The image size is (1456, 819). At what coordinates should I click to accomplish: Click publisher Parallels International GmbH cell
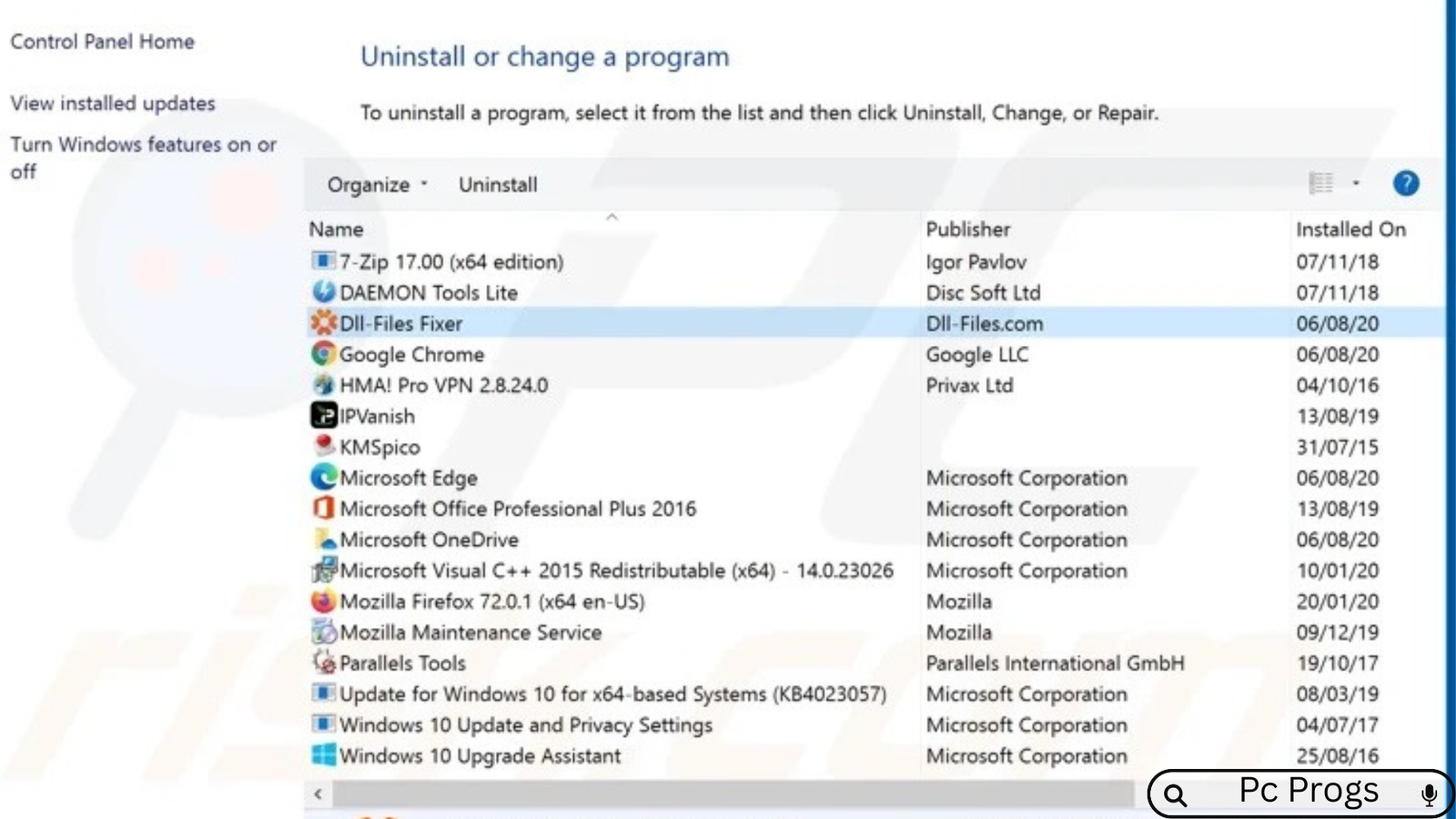click(x=1055, y=662)
